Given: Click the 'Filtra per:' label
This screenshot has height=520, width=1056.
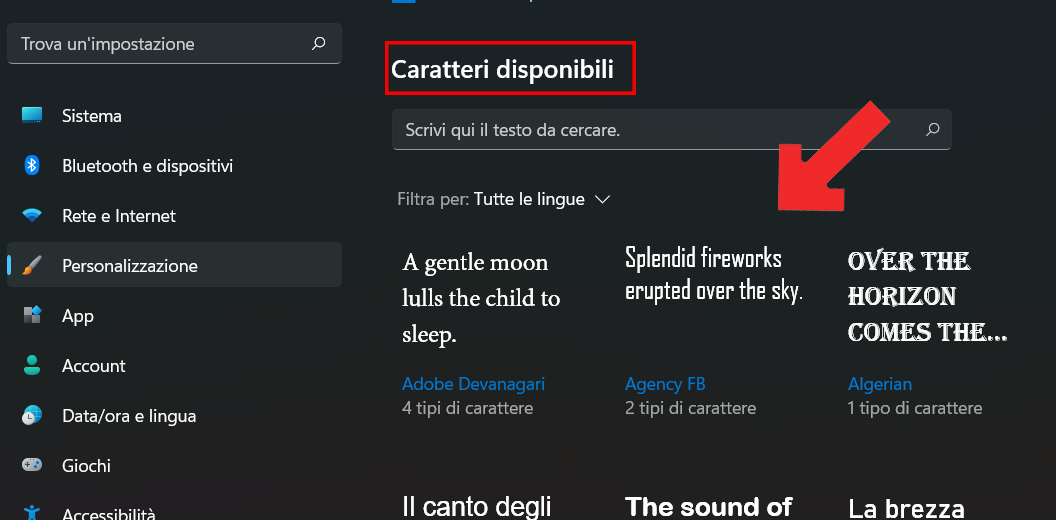Looking at the screenshot, I should pos(433,199).
